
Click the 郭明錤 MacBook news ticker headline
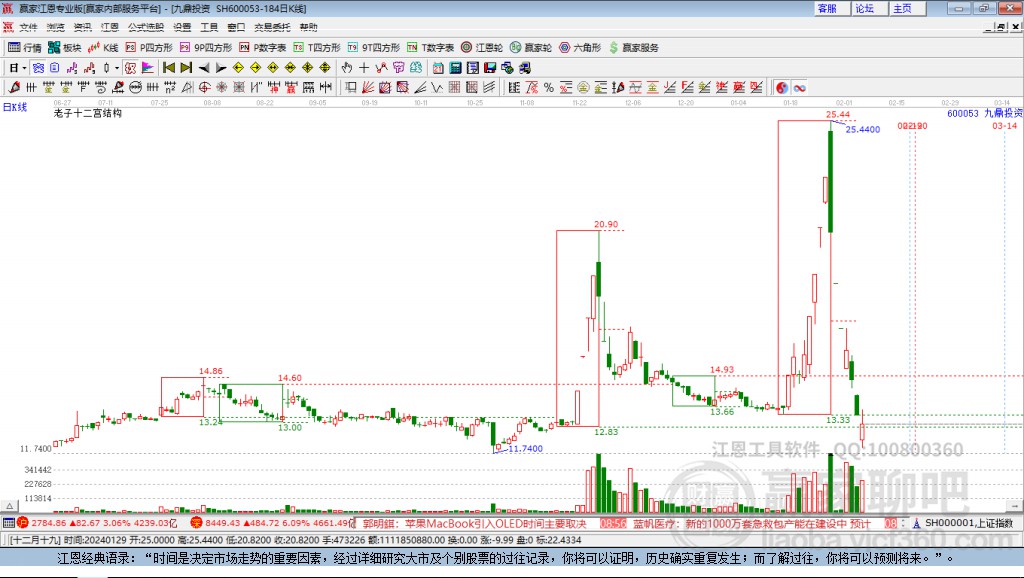pyautogui.click(x=475, y=524)
